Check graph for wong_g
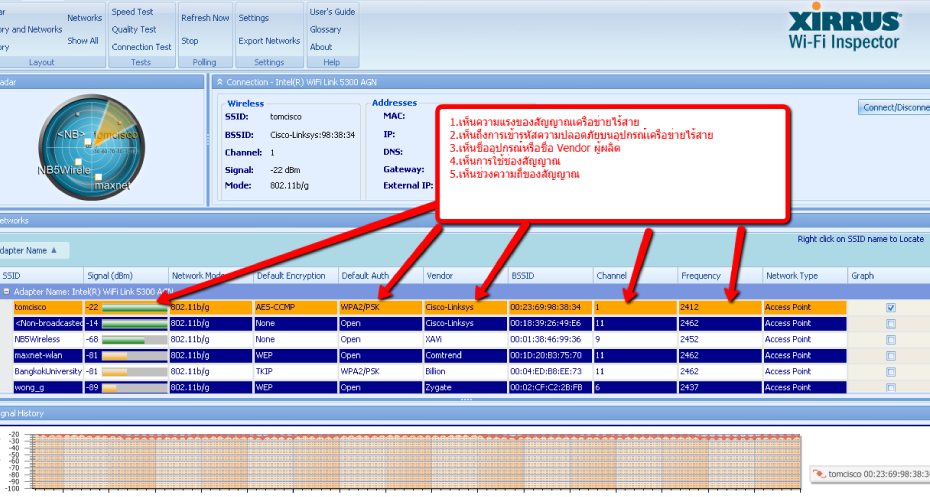 coord(891,388)
